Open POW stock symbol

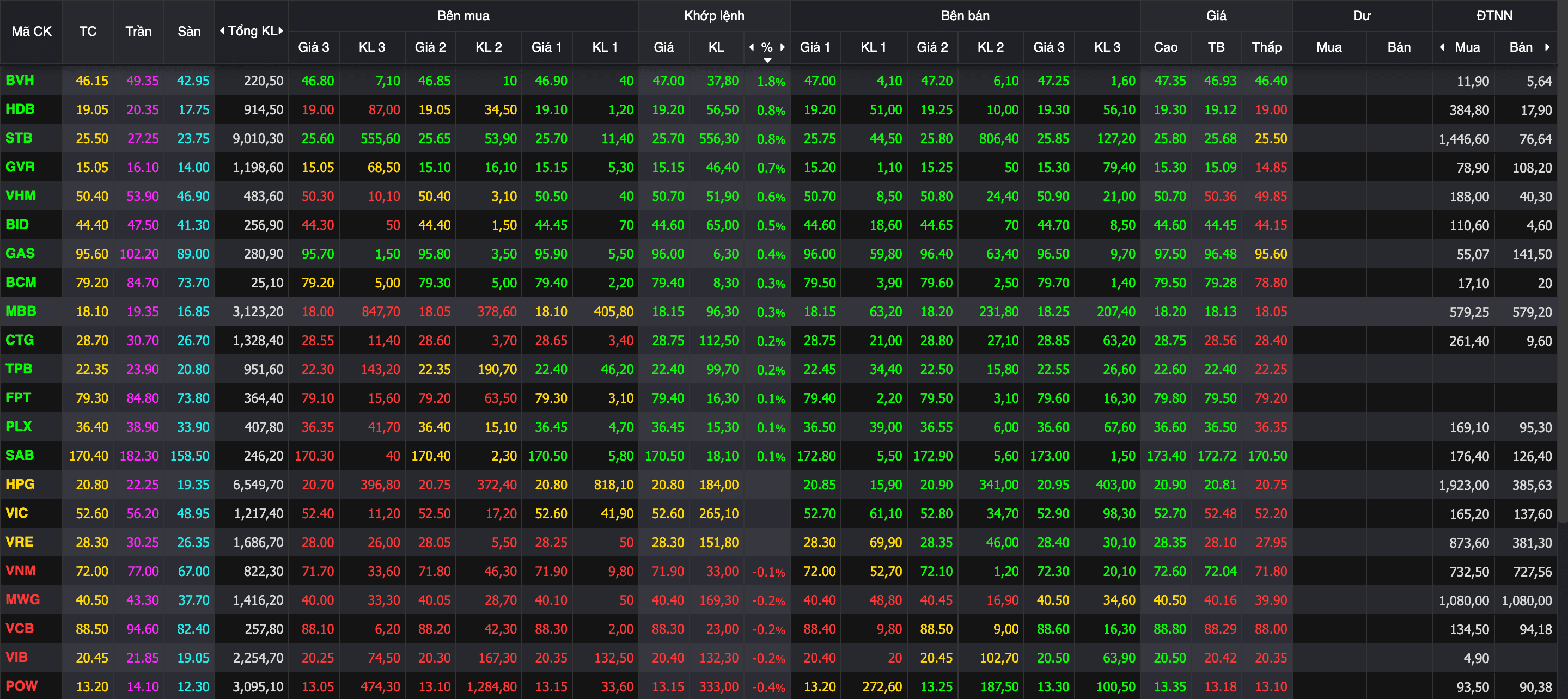(x=21, y=686)
